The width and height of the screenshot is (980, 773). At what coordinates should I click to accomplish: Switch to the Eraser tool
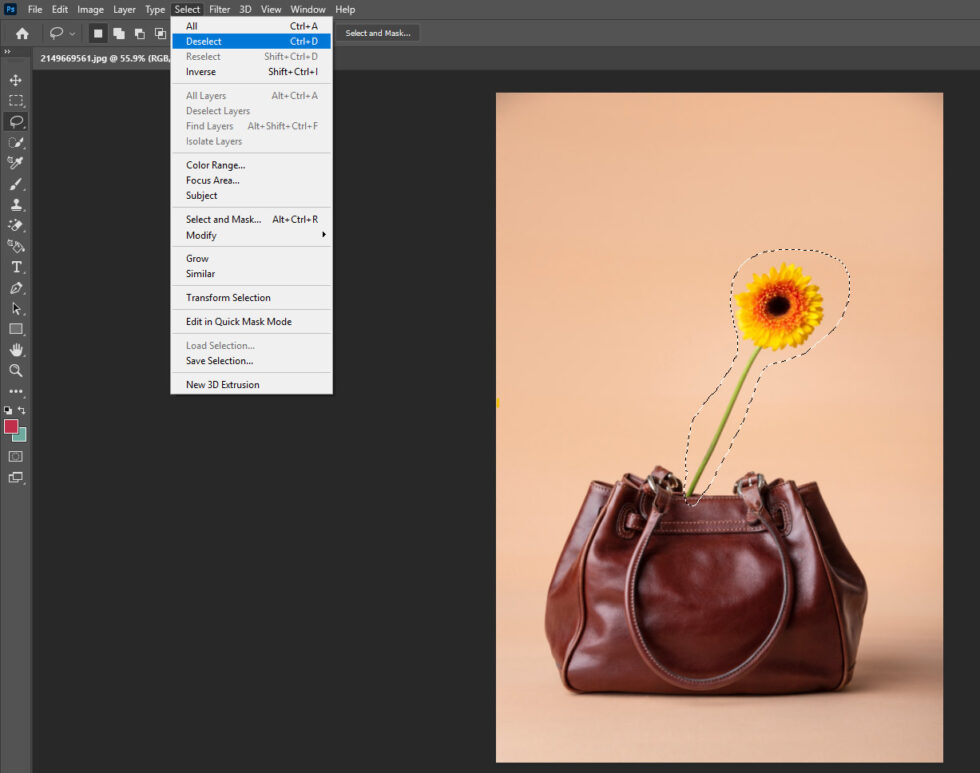click(x=15, y=225)
